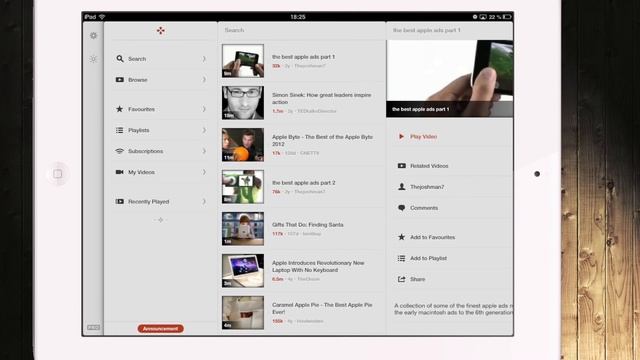Tap the Share arrow icon
This screenshot has width=640, height=360.
(x=402, y=279)
